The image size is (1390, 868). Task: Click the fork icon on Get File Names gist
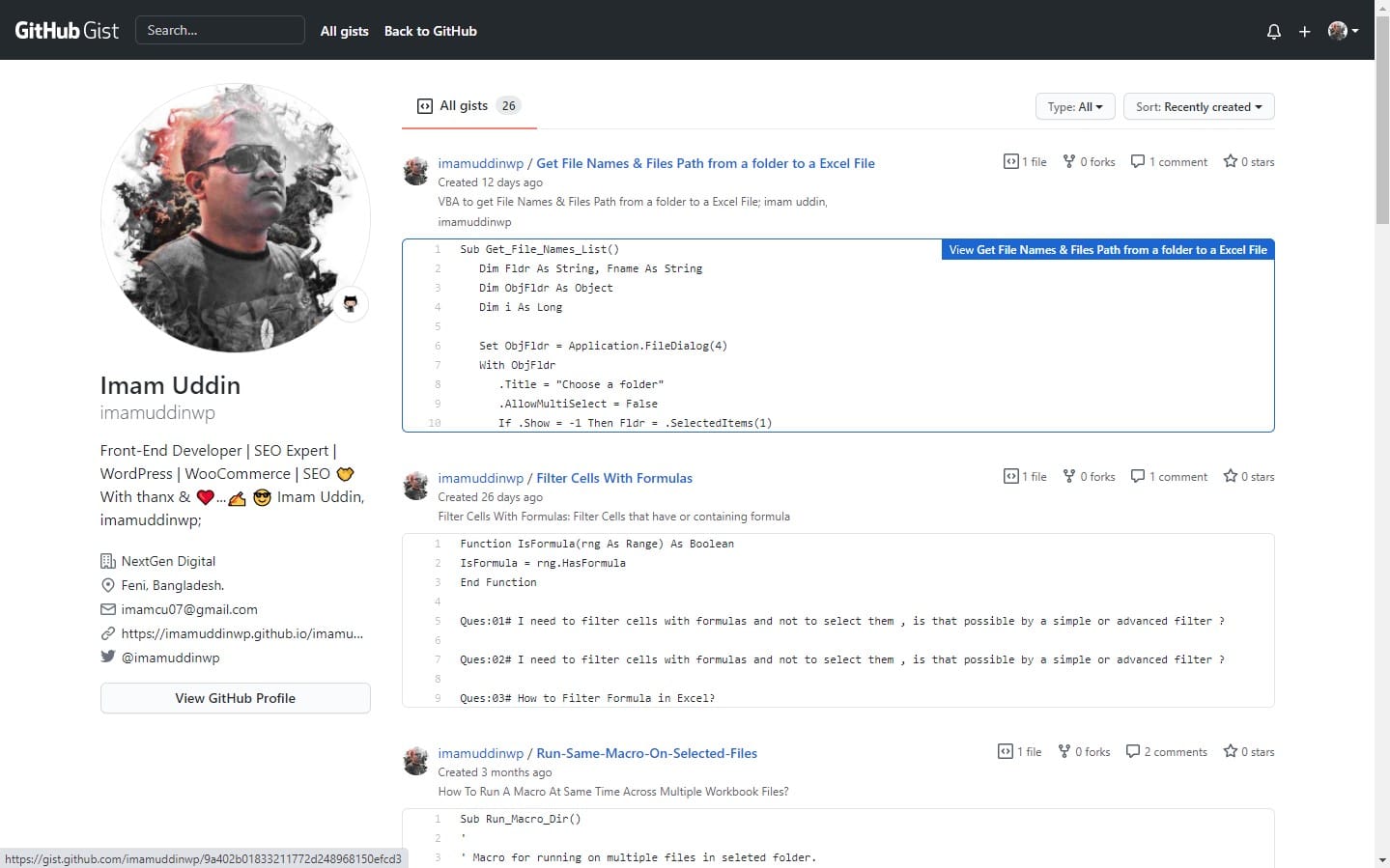tap(1068, 161)
